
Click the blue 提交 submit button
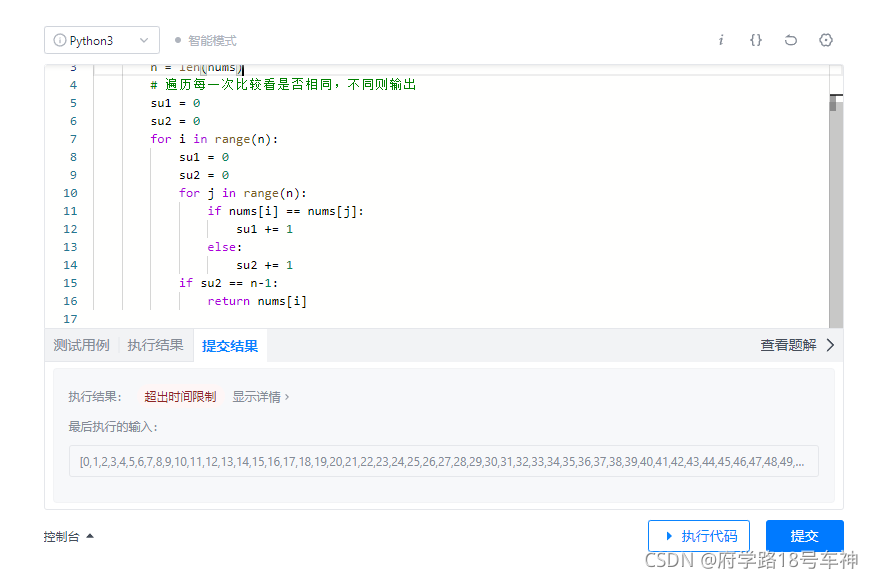pos(805,536)
